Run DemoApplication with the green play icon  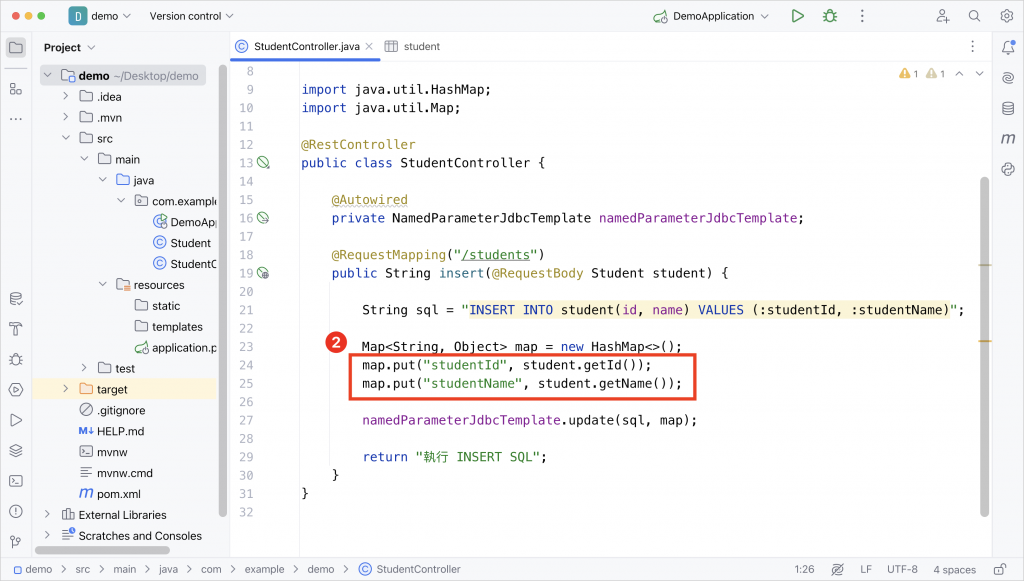(x=797, y=16)
